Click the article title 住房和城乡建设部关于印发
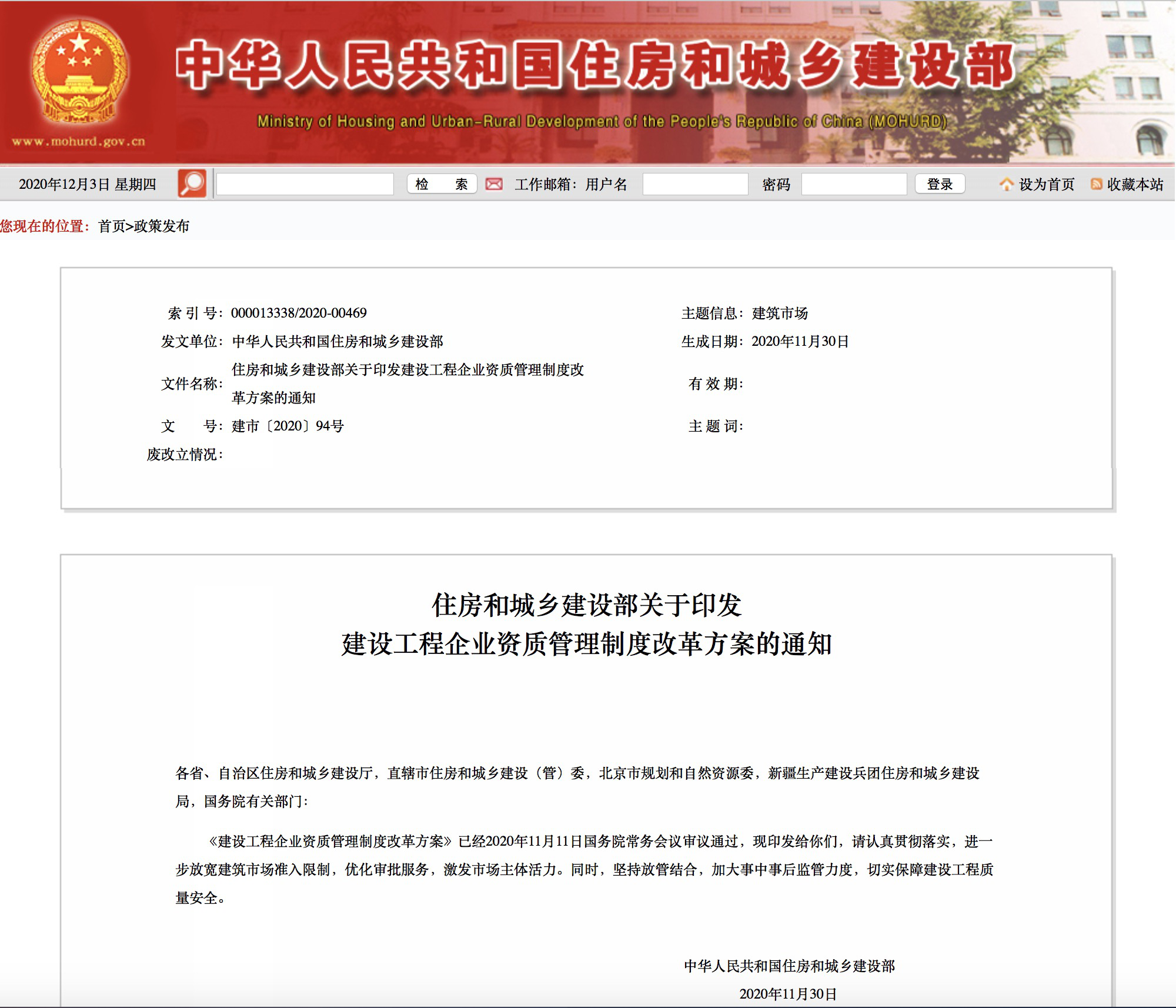Viewport: 1176px width, 1008px height. [586, 605]
